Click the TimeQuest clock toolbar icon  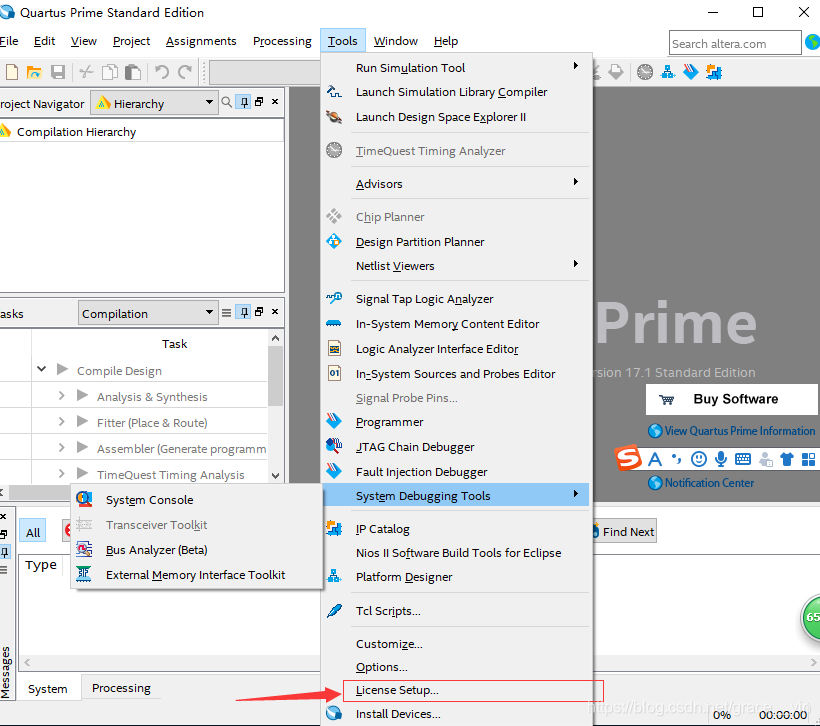tap(645, 72)
